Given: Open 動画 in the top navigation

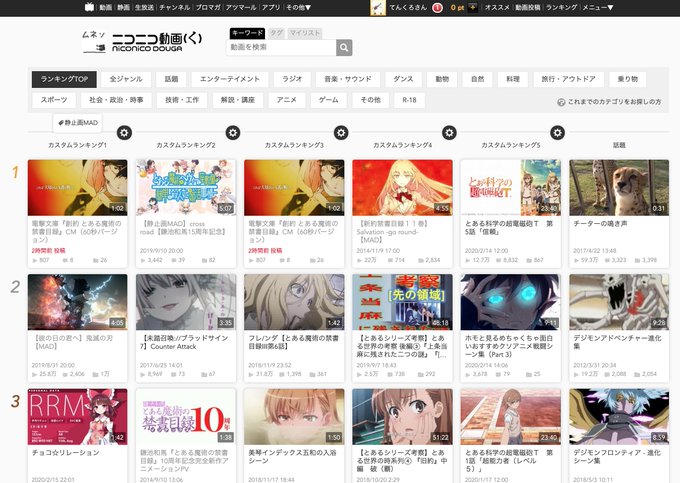Looking at the screenshot, I should click(x=105, y=7).
